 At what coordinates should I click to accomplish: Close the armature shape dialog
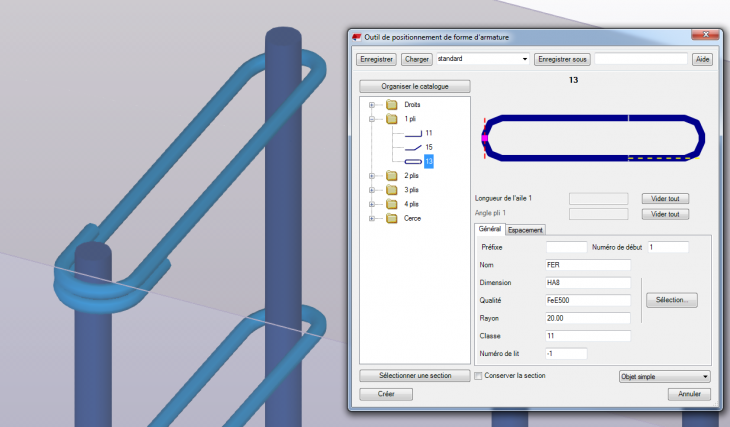point(705,35)
